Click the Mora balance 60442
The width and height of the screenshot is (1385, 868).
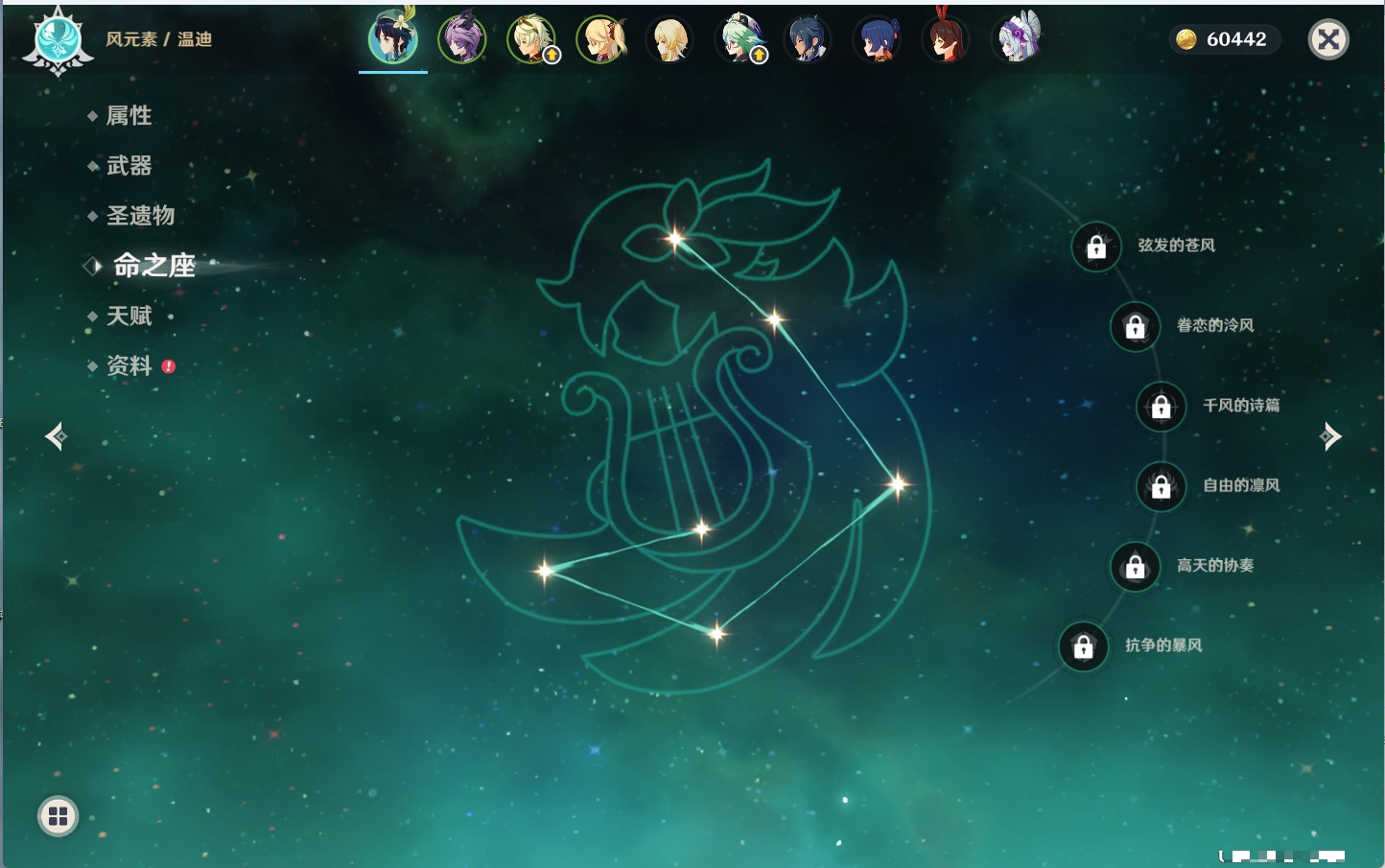[x=1236, y=39]
